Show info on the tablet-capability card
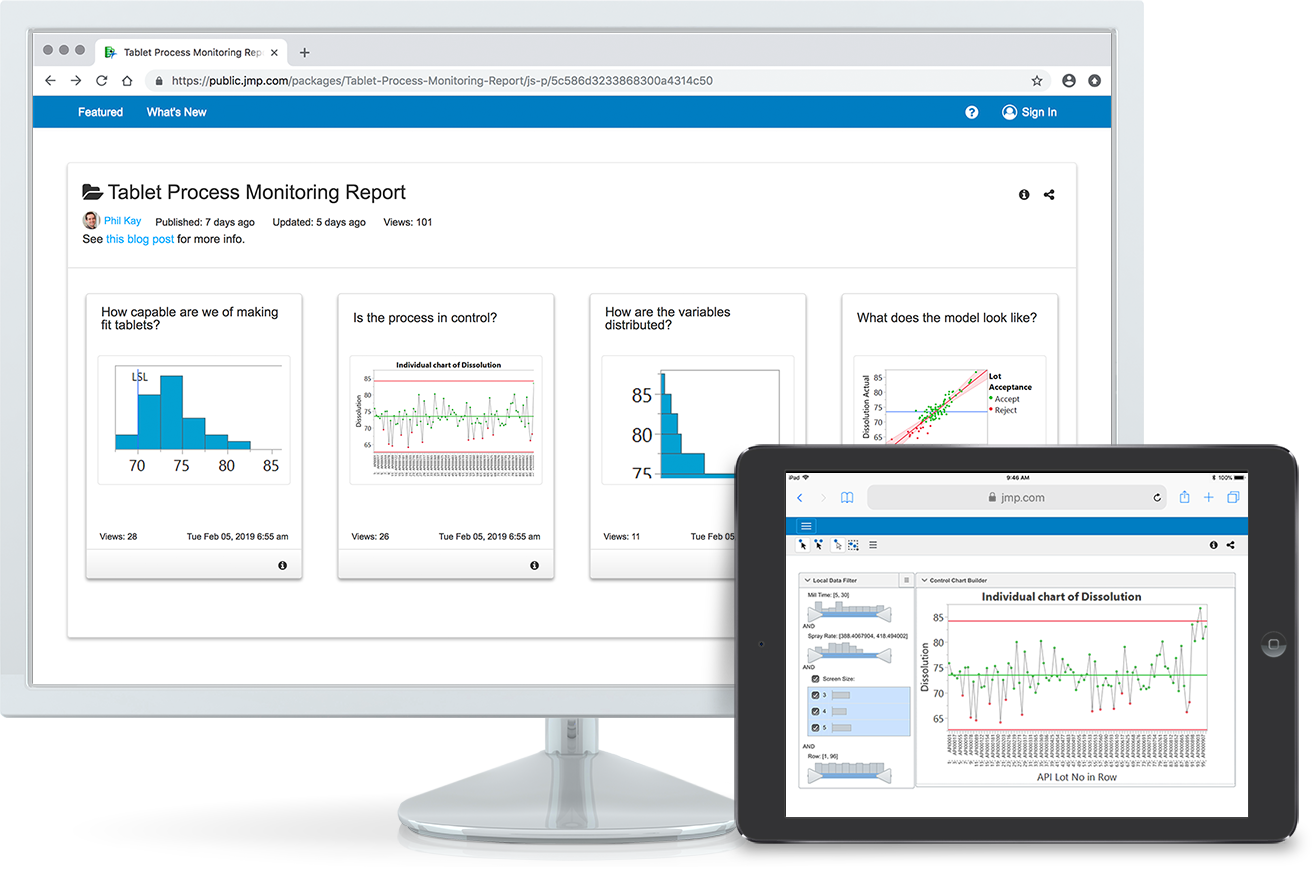The width and height of the screenshot is (1312, 887). [x=282, y=566]
